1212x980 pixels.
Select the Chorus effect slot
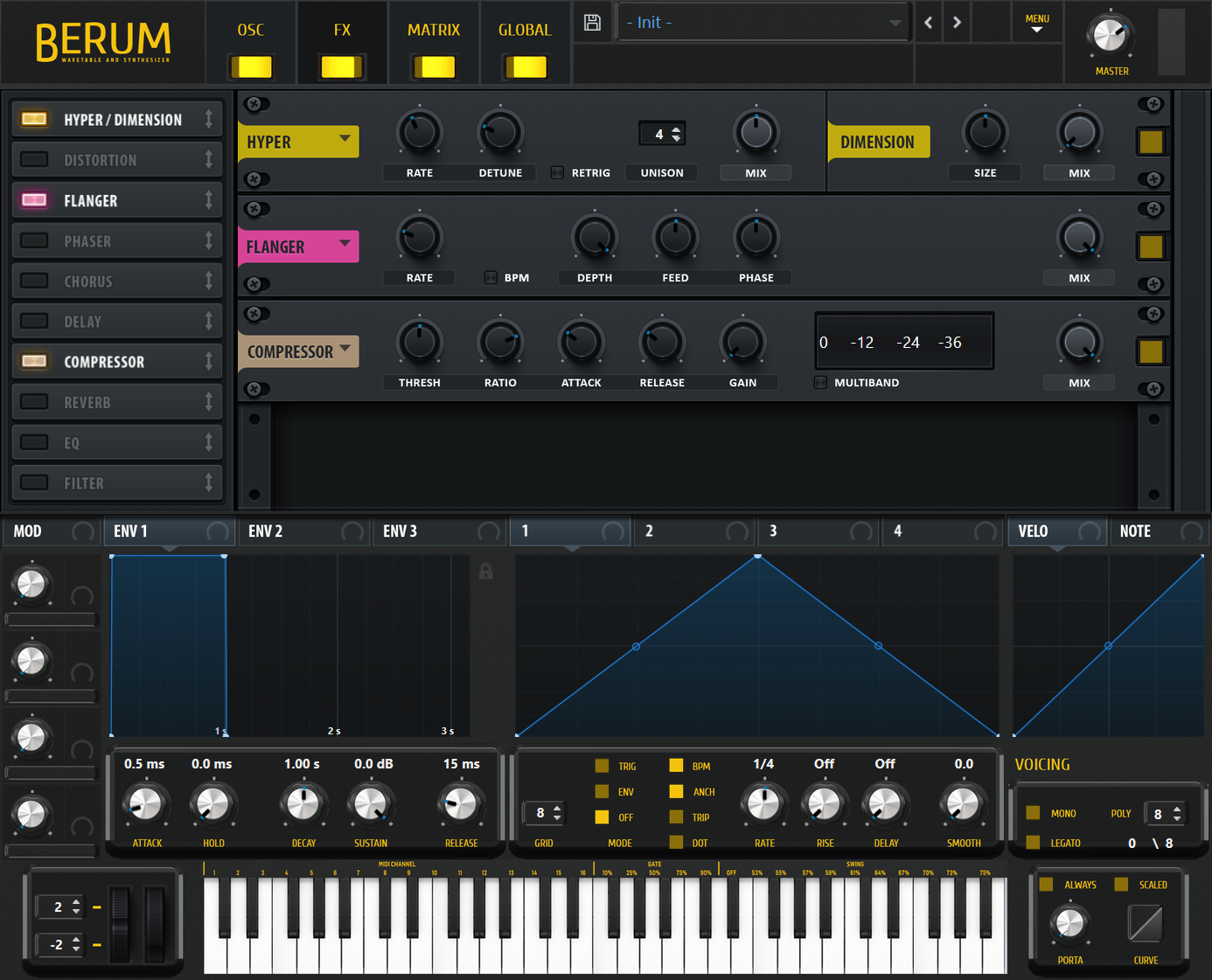coord(117,281)
